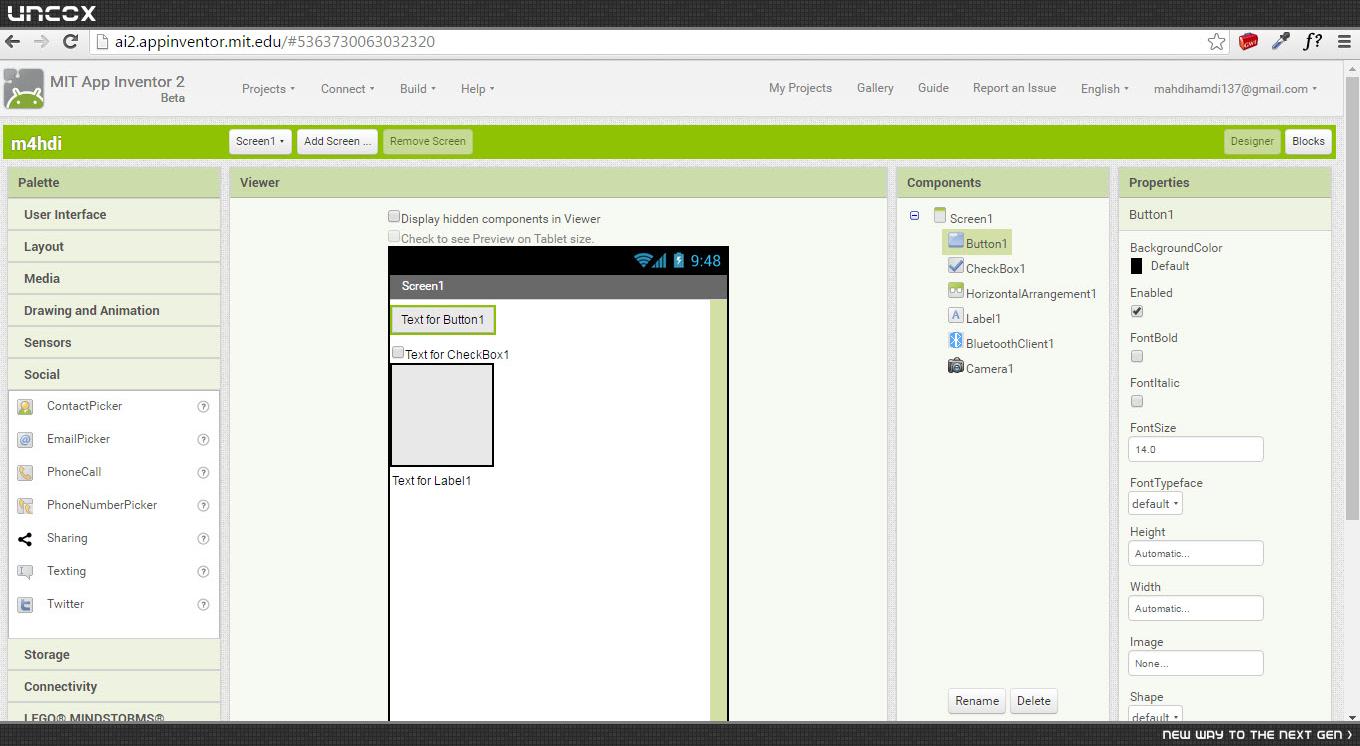1360x746 pixels.
Task: Toggle the Enabled property checkbox
Action: click(x=1136, y=311)
